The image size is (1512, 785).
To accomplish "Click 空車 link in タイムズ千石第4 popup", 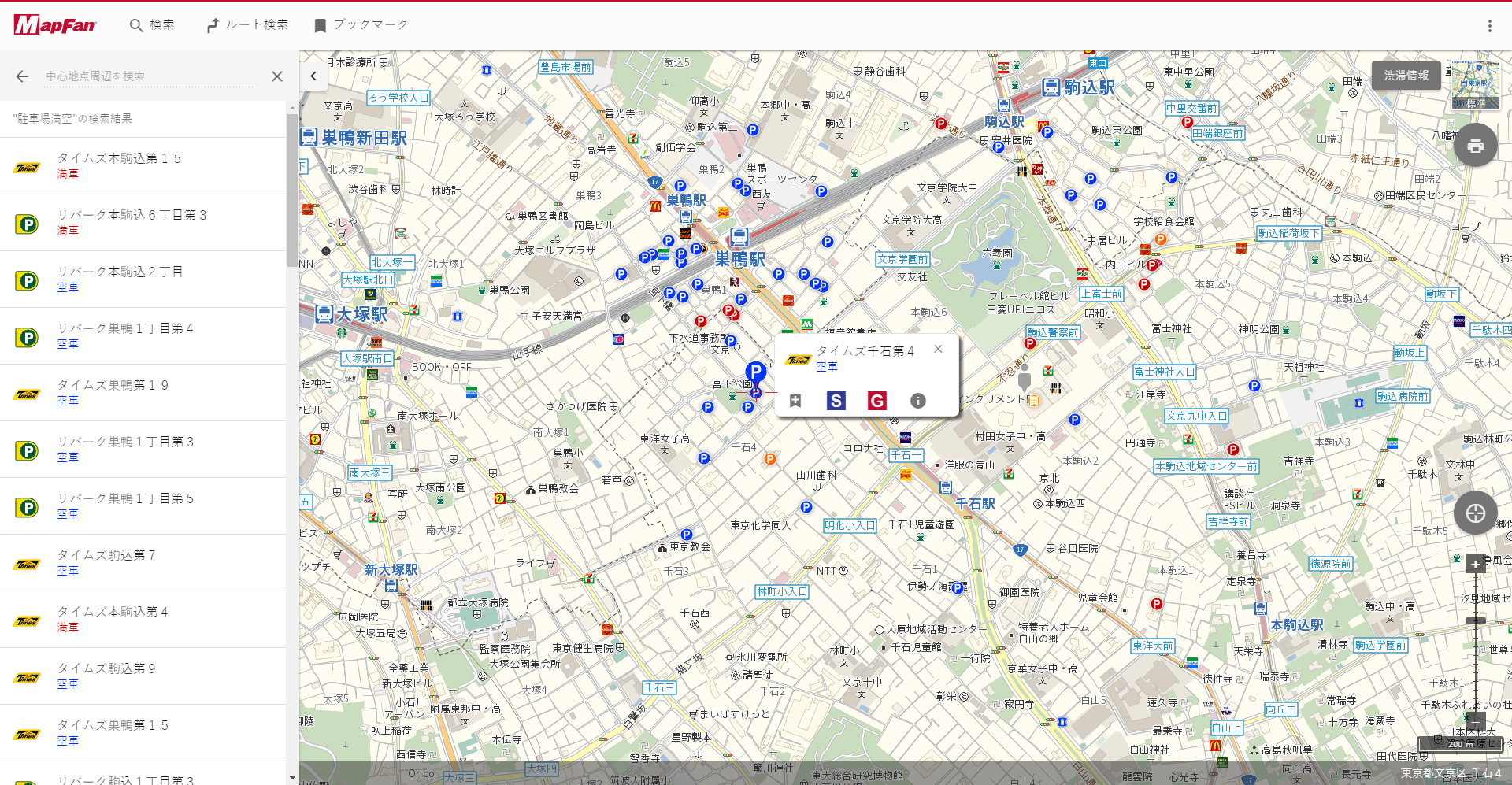I will [x=827, y=367].
